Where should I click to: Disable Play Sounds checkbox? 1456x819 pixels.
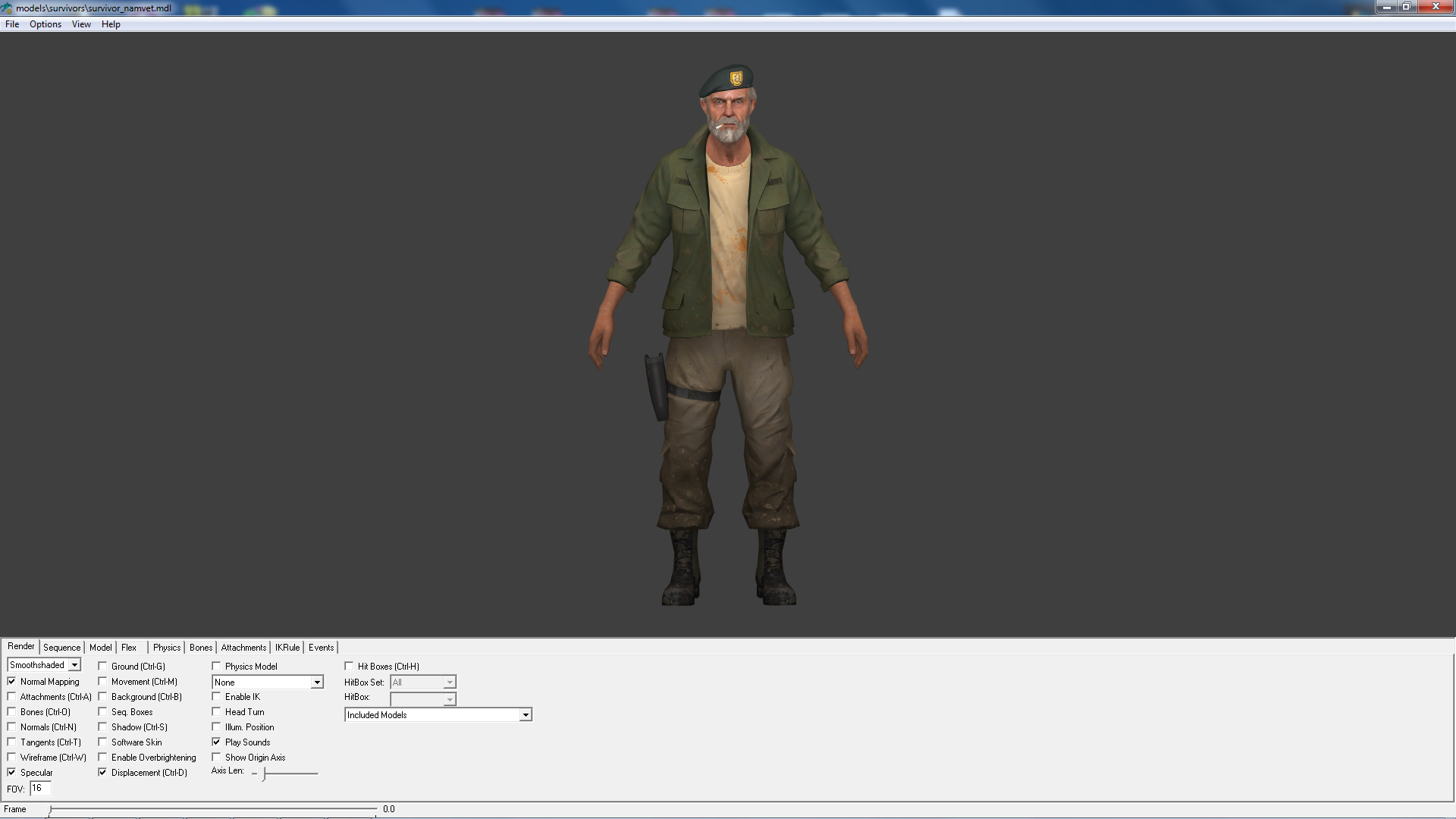coord(217,742)
